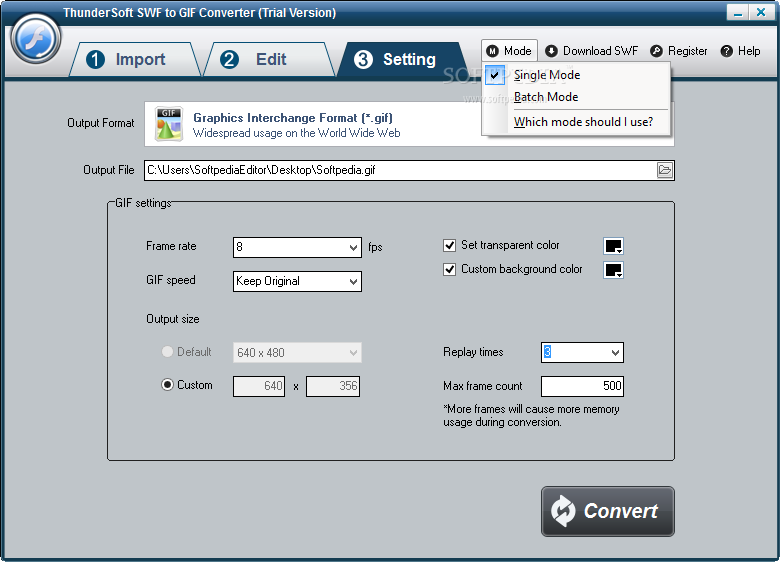The width and height of the screenshot is (780, 562).
Task: Click the GIF format image icon
Action: (x=169, y=124)
